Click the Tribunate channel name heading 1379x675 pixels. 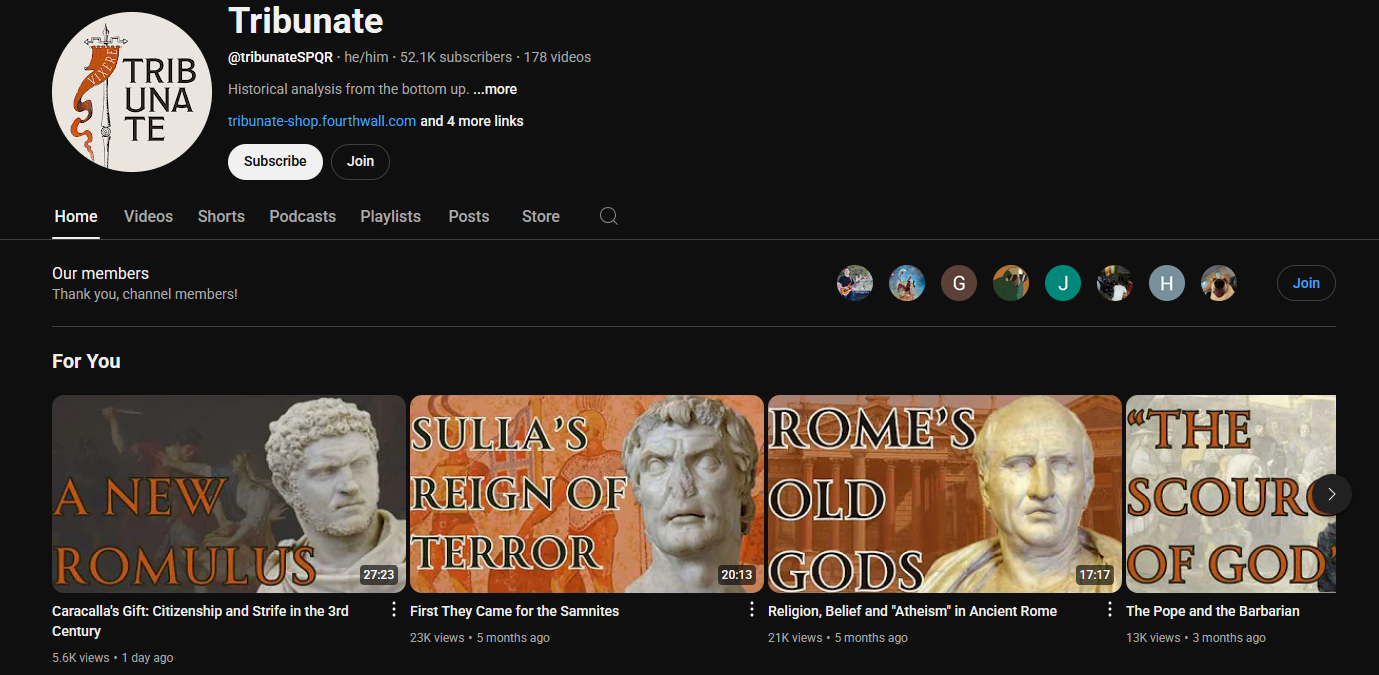(x=306, y=20)
